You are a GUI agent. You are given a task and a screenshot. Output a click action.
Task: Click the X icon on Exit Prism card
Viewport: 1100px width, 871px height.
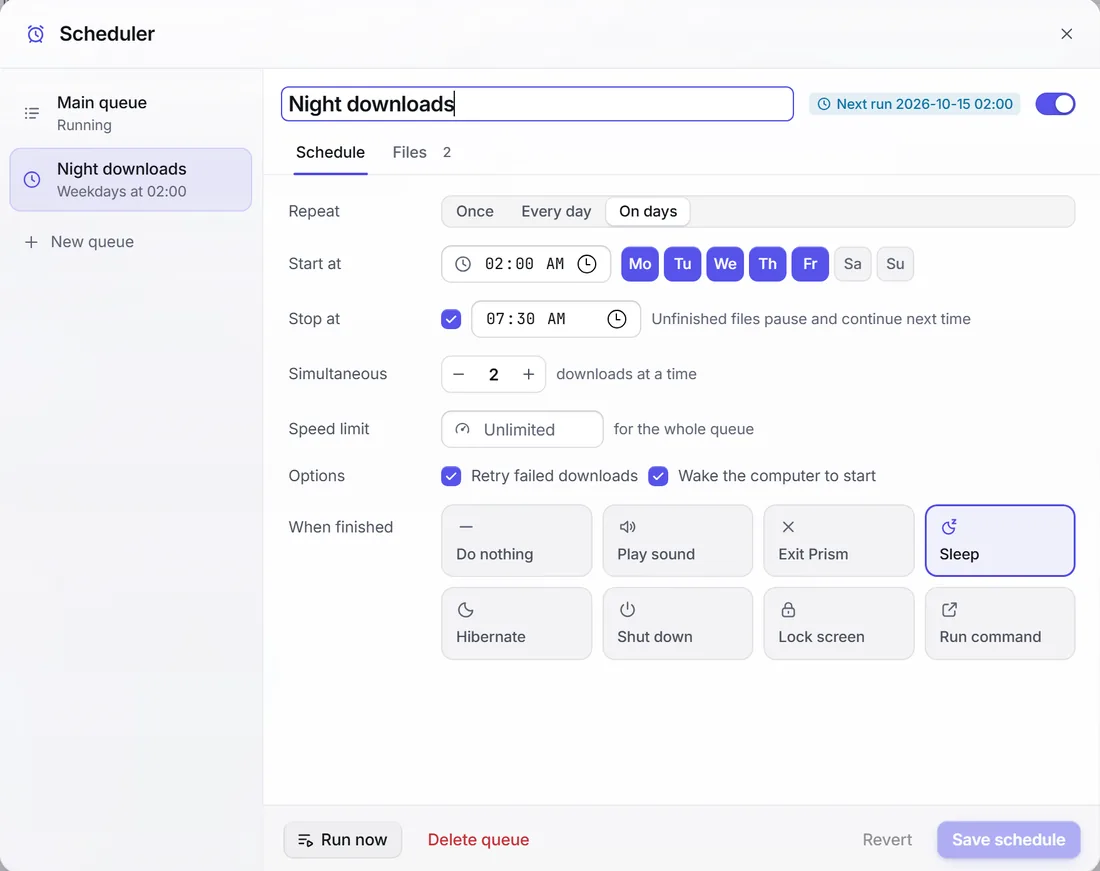click(789, 527)
